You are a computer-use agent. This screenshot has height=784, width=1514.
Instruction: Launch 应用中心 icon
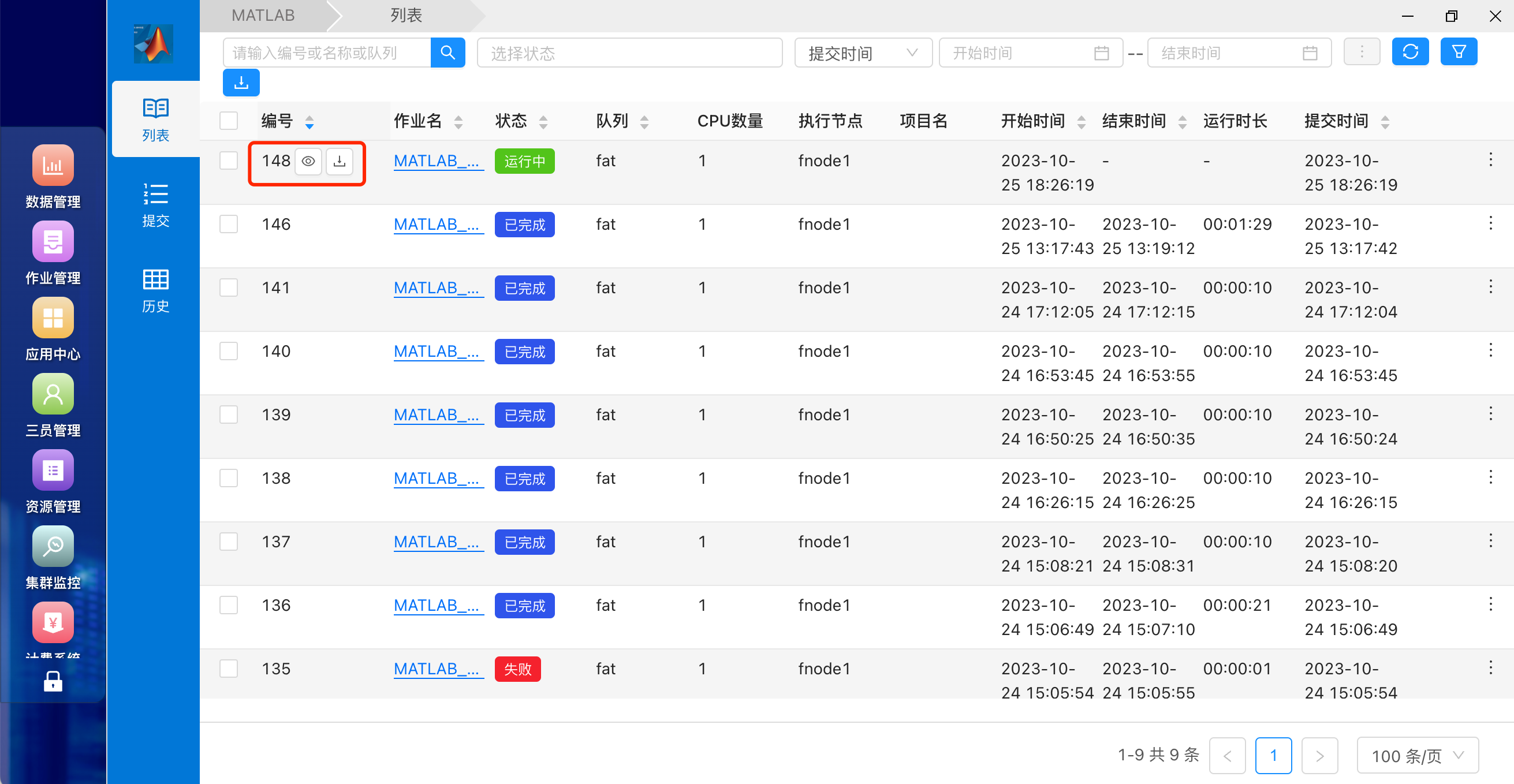[x=53, y=318]
